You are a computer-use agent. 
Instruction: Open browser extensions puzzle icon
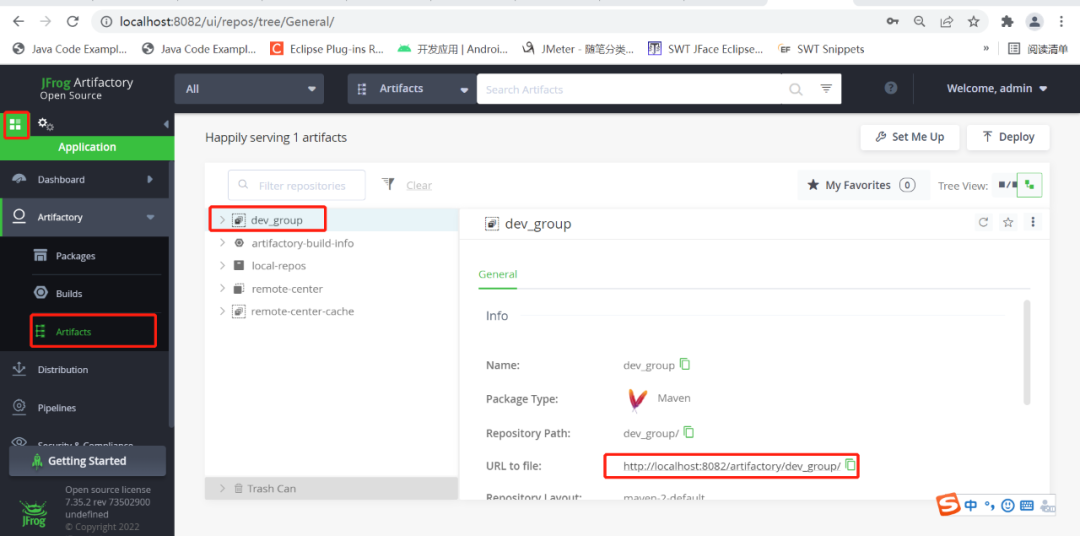(1007, 21)
